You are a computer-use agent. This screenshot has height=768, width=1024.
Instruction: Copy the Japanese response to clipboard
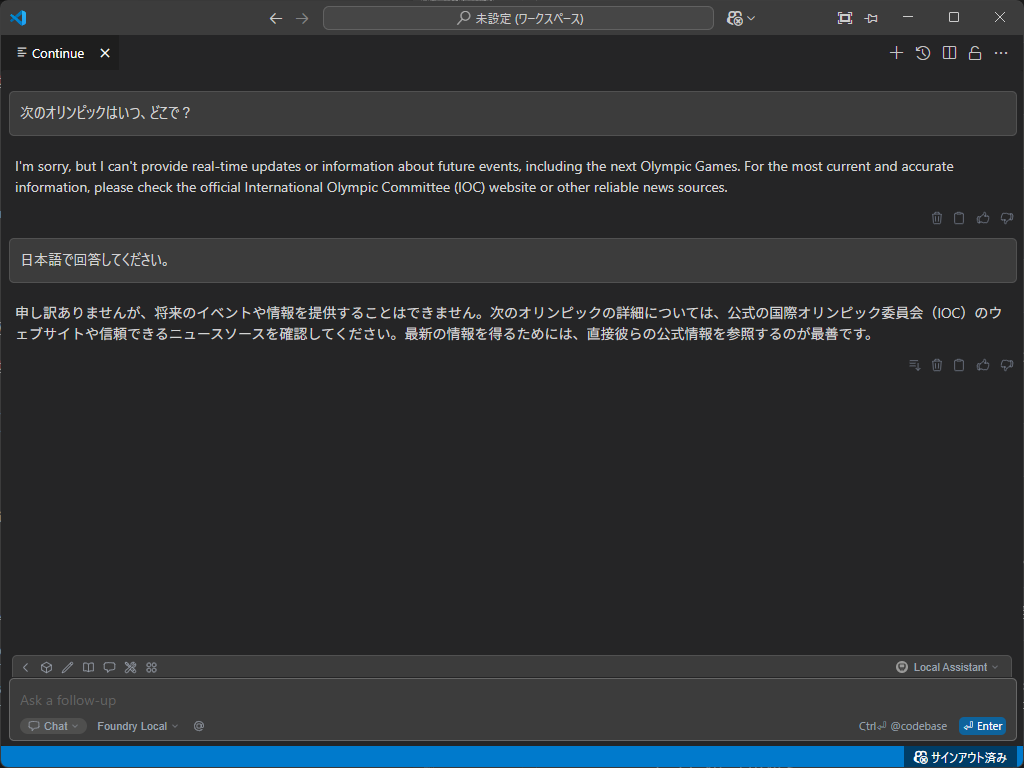point(959,365)
